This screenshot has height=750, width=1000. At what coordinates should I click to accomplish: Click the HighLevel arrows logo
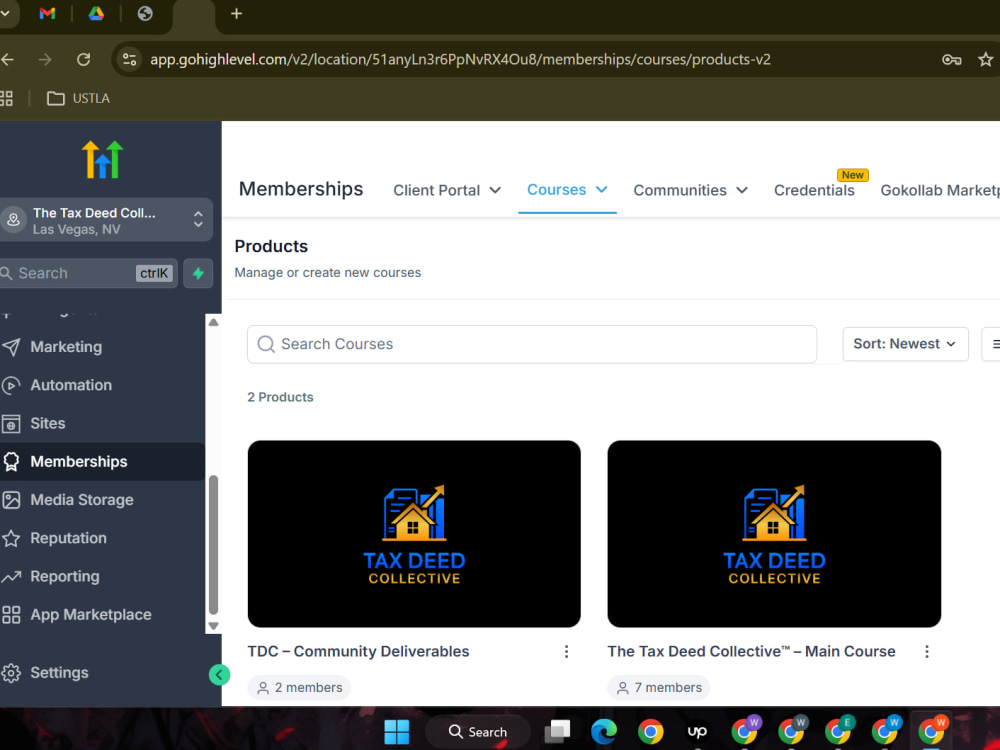[102, 159]
